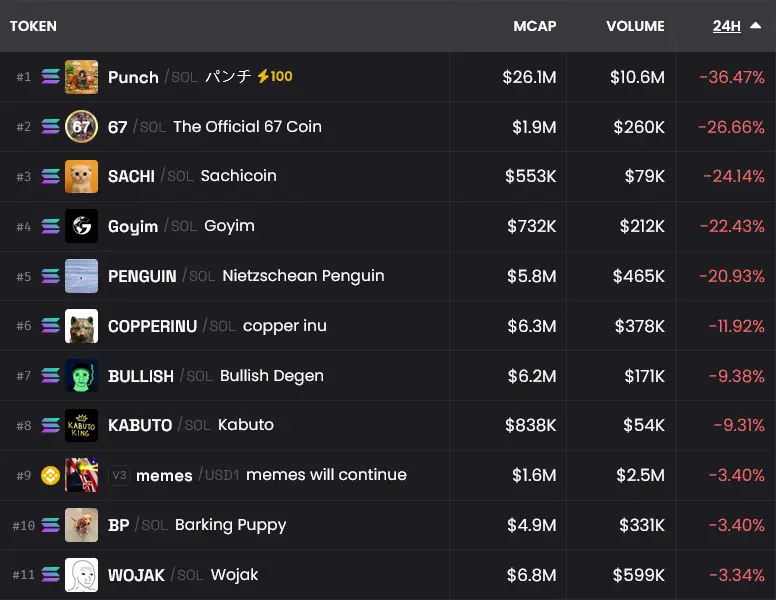Image resolution: width=776 pixels, height=600 pixels.
Task: Toggle the 24H sort arrow
Action: (755, 25)
